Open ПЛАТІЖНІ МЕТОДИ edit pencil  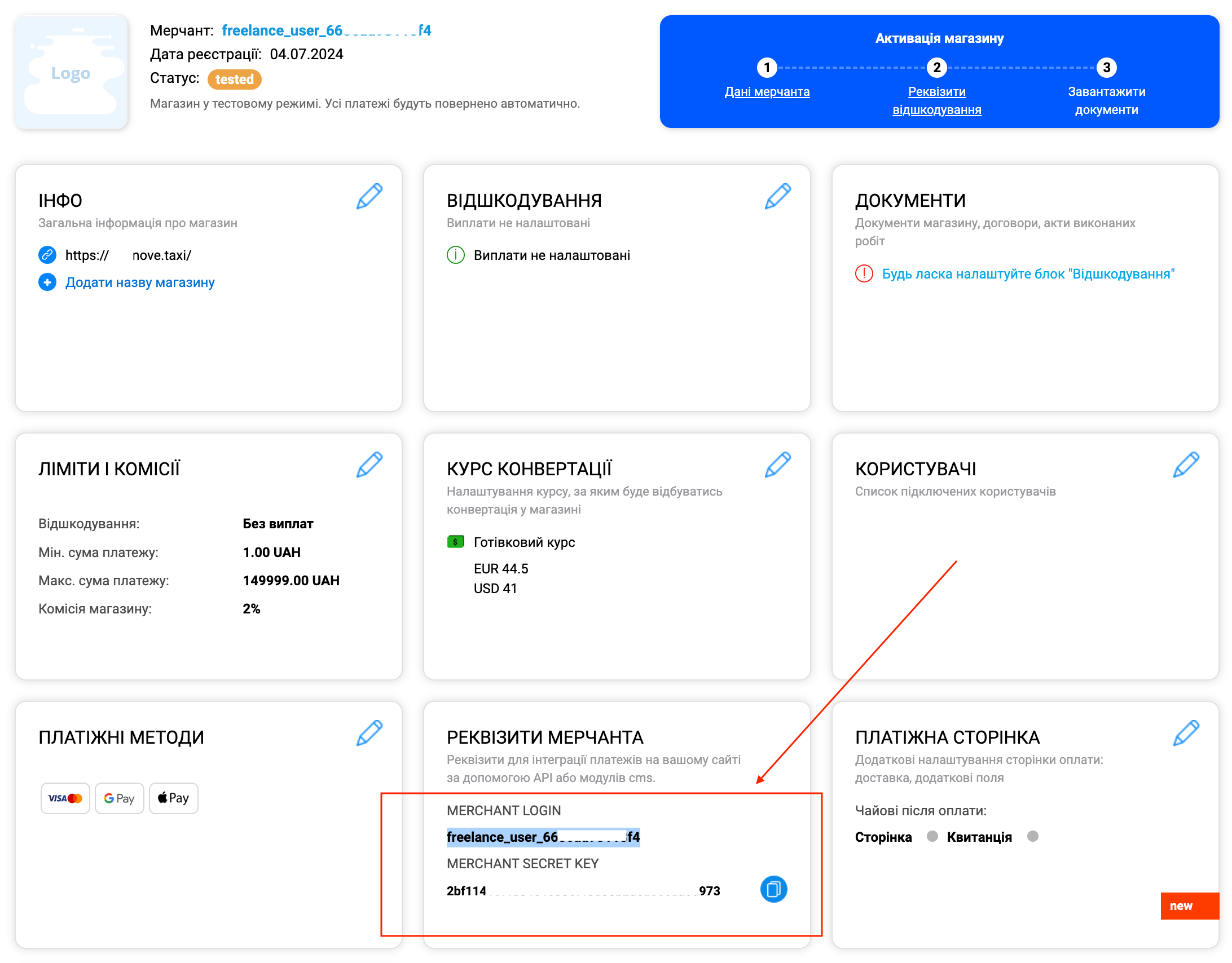(x=369, y=733)
